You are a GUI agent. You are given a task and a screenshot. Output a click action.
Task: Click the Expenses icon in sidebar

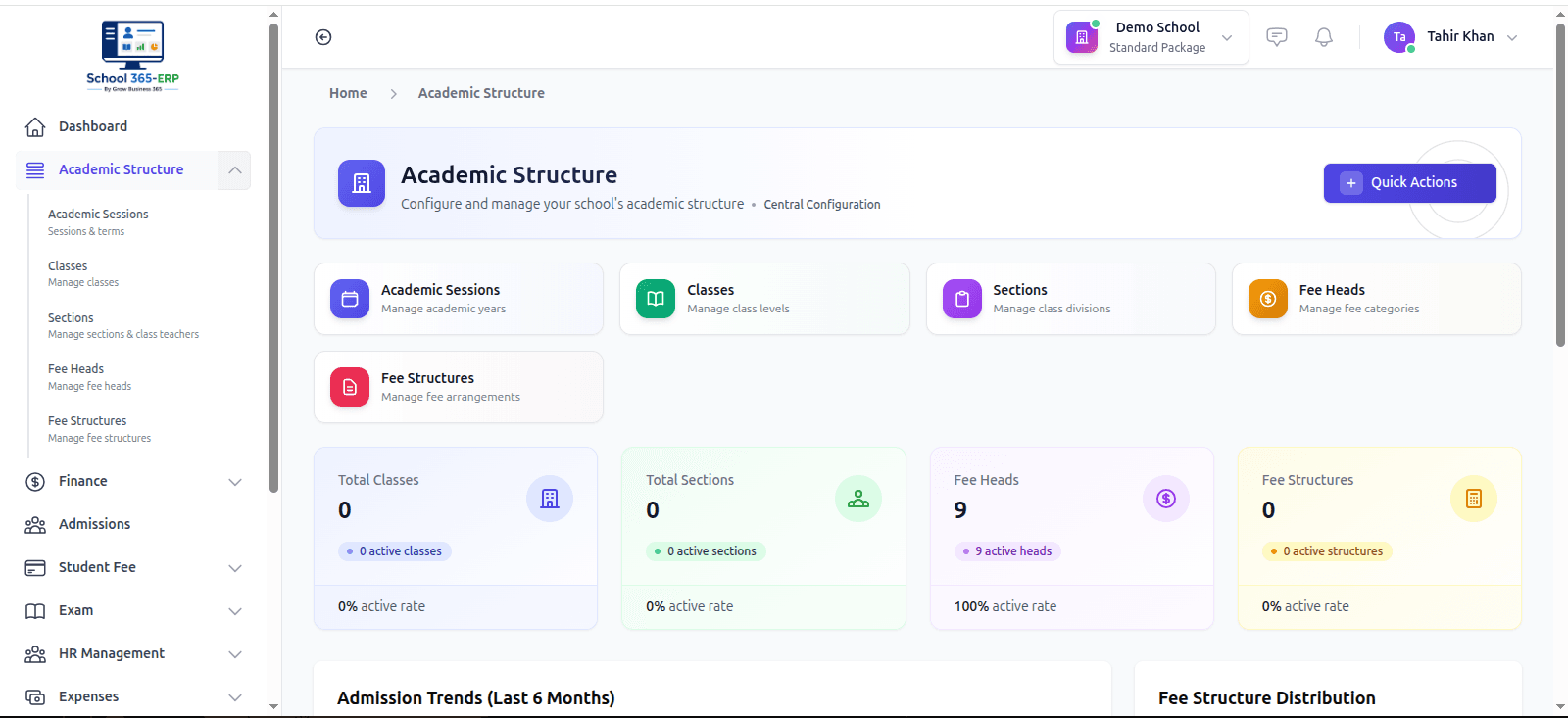point(35,697)
